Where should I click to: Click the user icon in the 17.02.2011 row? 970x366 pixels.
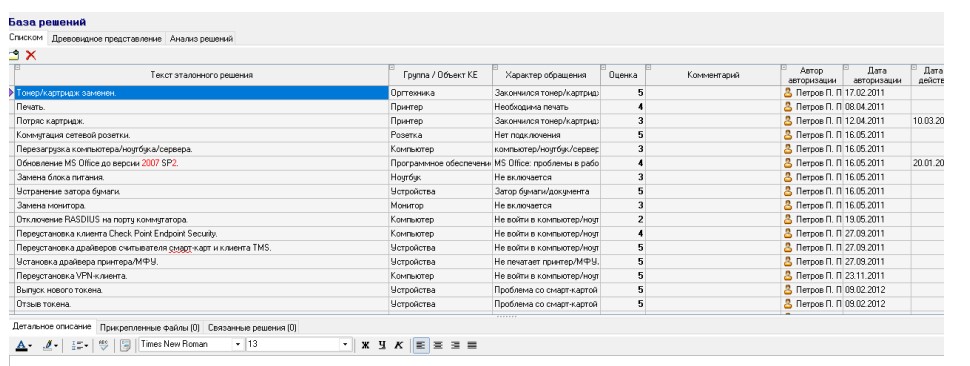788,92
